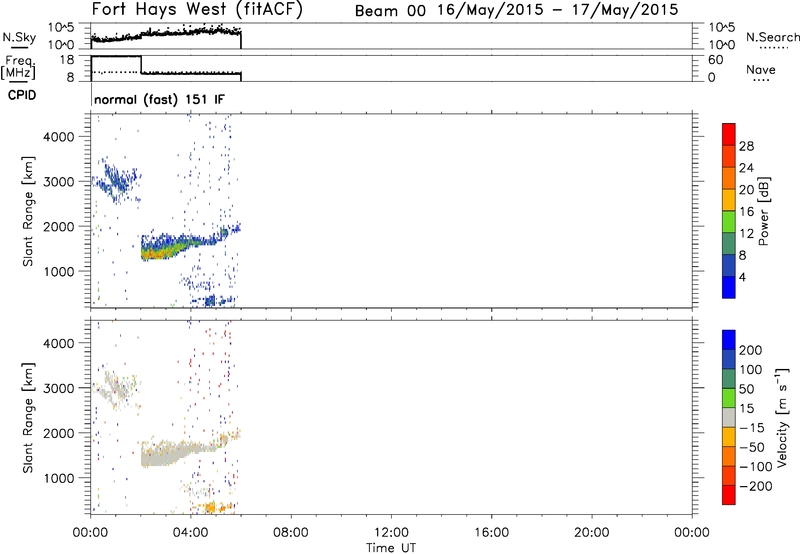Click the frequency step trace in the Freq panel
This screenshot has height=554, width=800.
tap(166, 67)
